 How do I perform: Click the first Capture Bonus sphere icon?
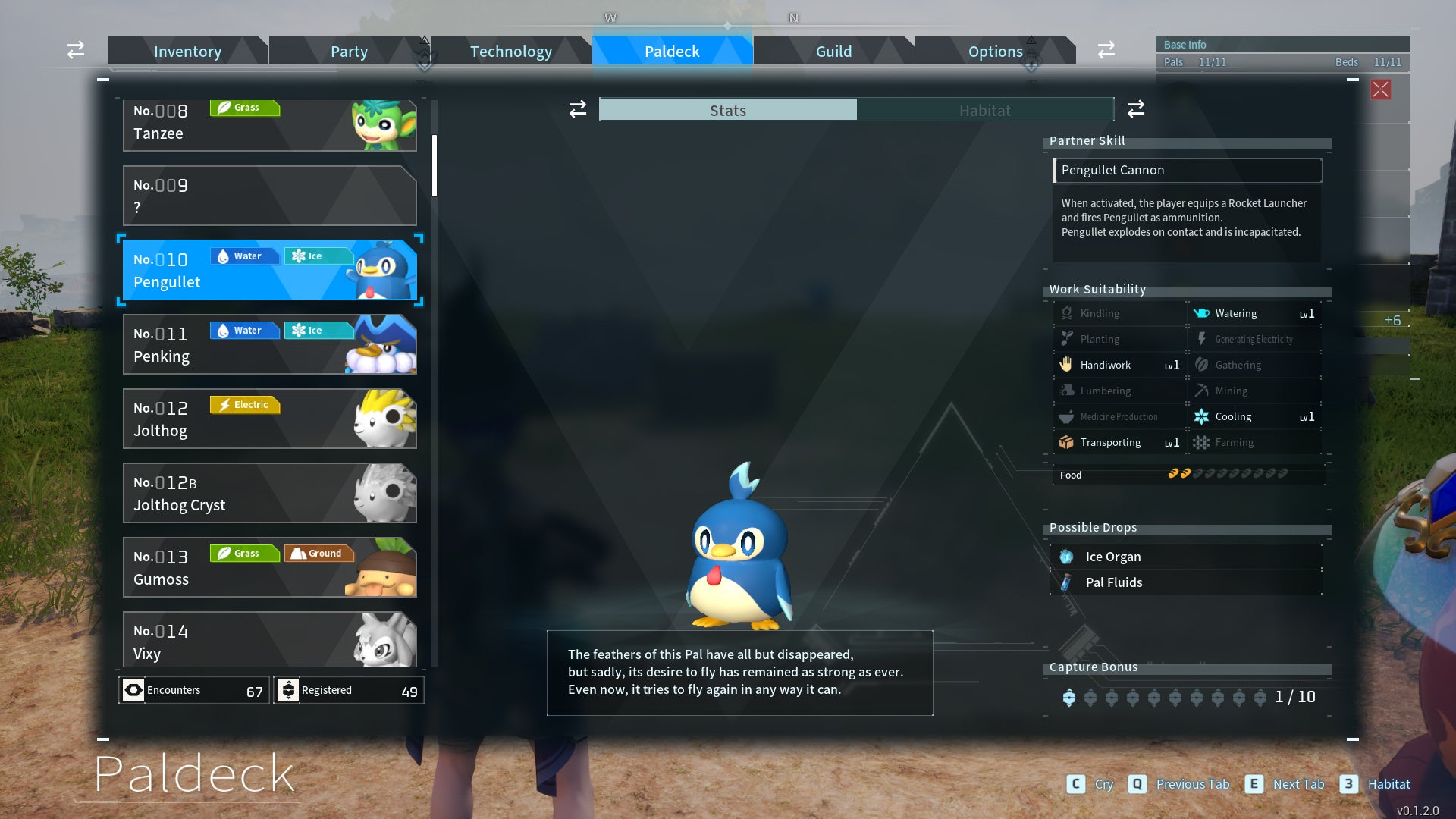pyautogui.click(x=1069, y=698)
